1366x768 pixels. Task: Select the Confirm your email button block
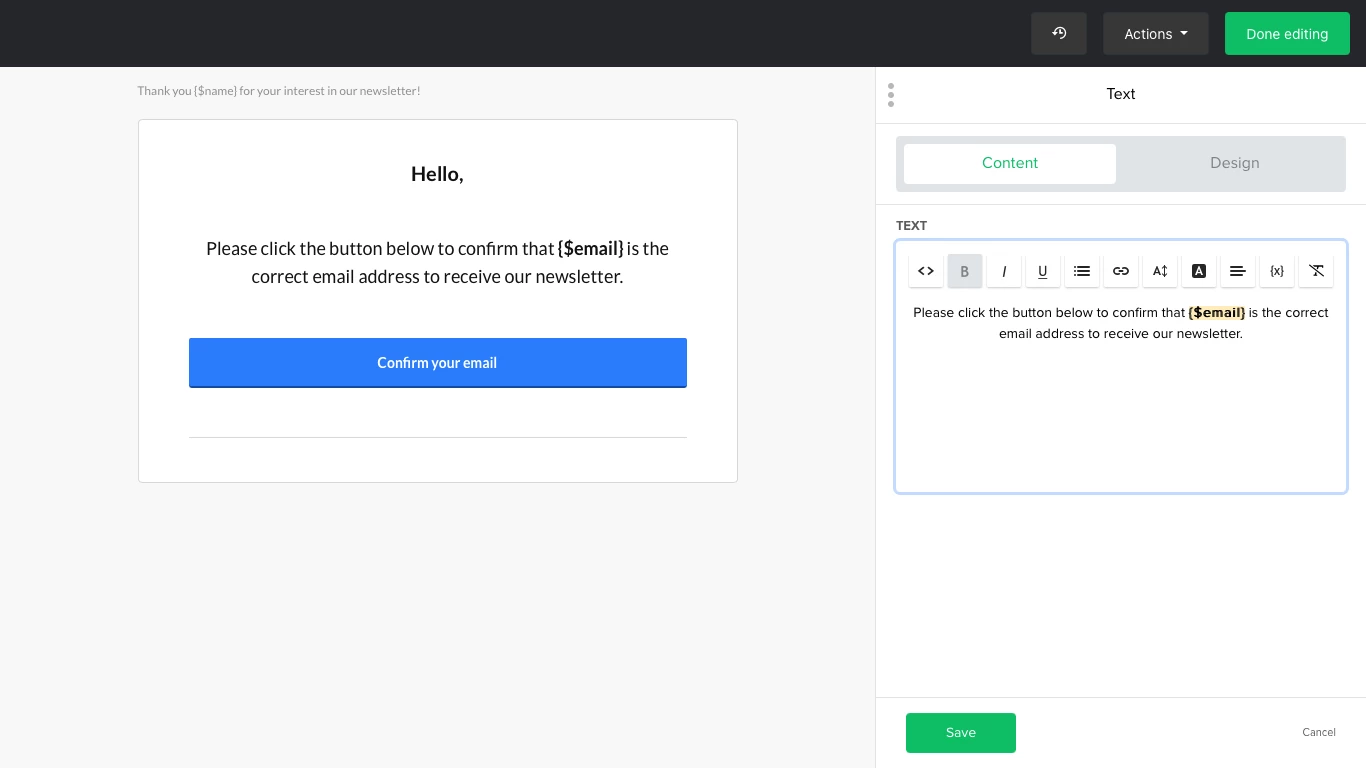pyautogui.click(x=437, y=363)
